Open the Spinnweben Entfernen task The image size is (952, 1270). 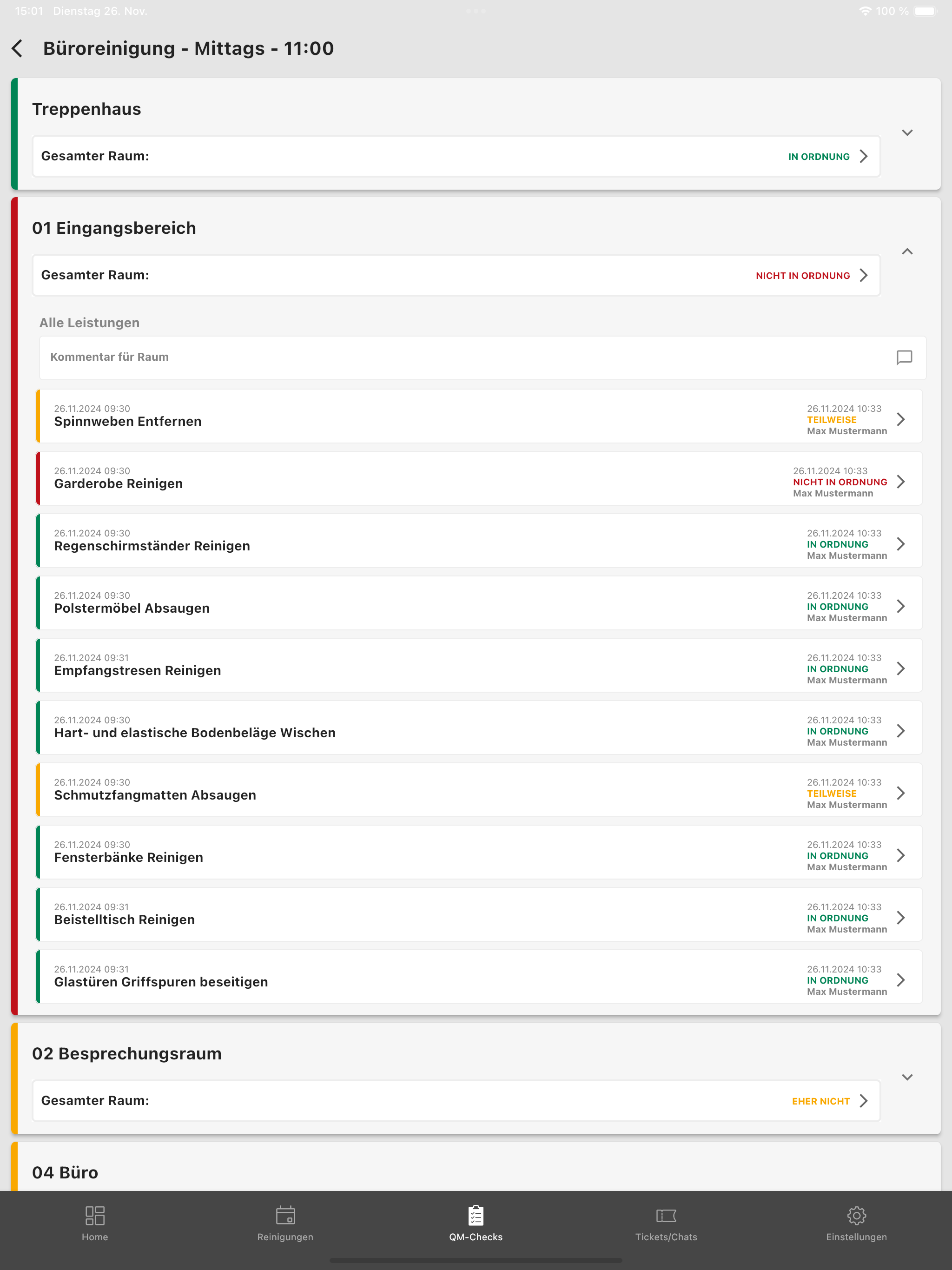(x=479, y=416)
